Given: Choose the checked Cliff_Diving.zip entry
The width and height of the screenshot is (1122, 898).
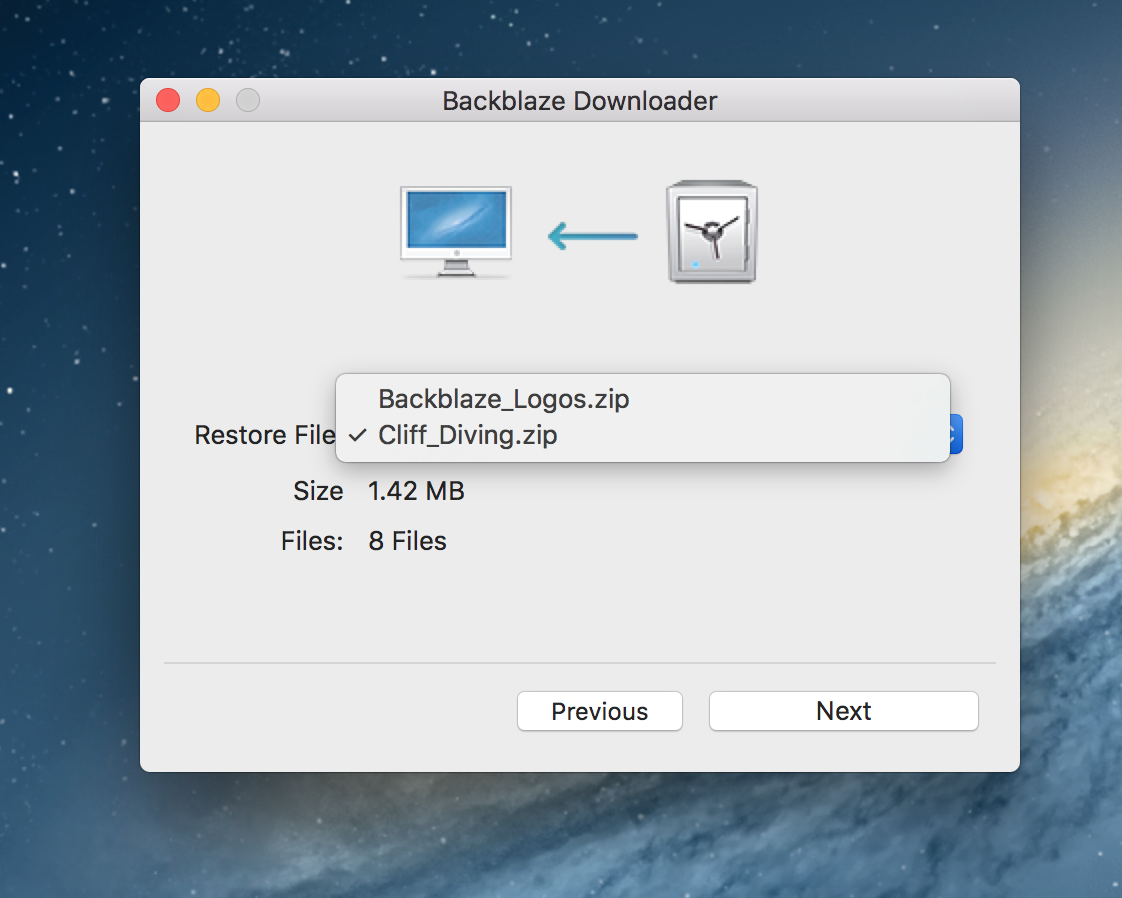Looking at the screenshot, I should click(x=643, y=435).
